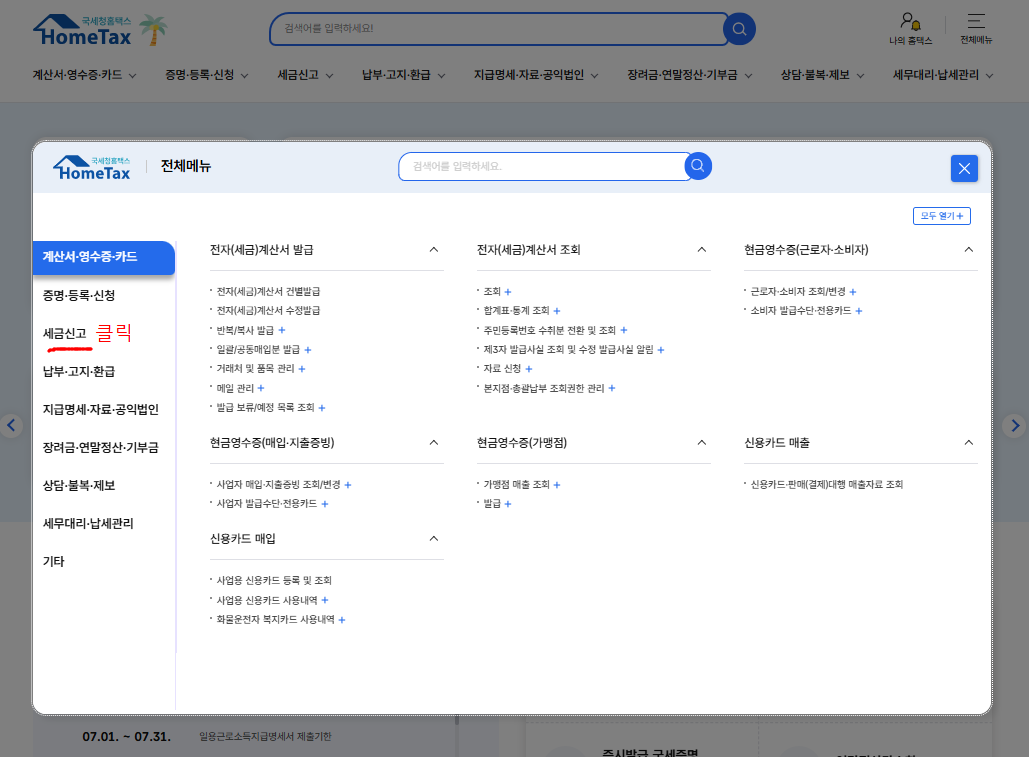Image resolution: width=1029 pixels, height=757 pixels.
Task: Click the left carousel arrow beside the menu panel
Action: [x=12, y=425]
